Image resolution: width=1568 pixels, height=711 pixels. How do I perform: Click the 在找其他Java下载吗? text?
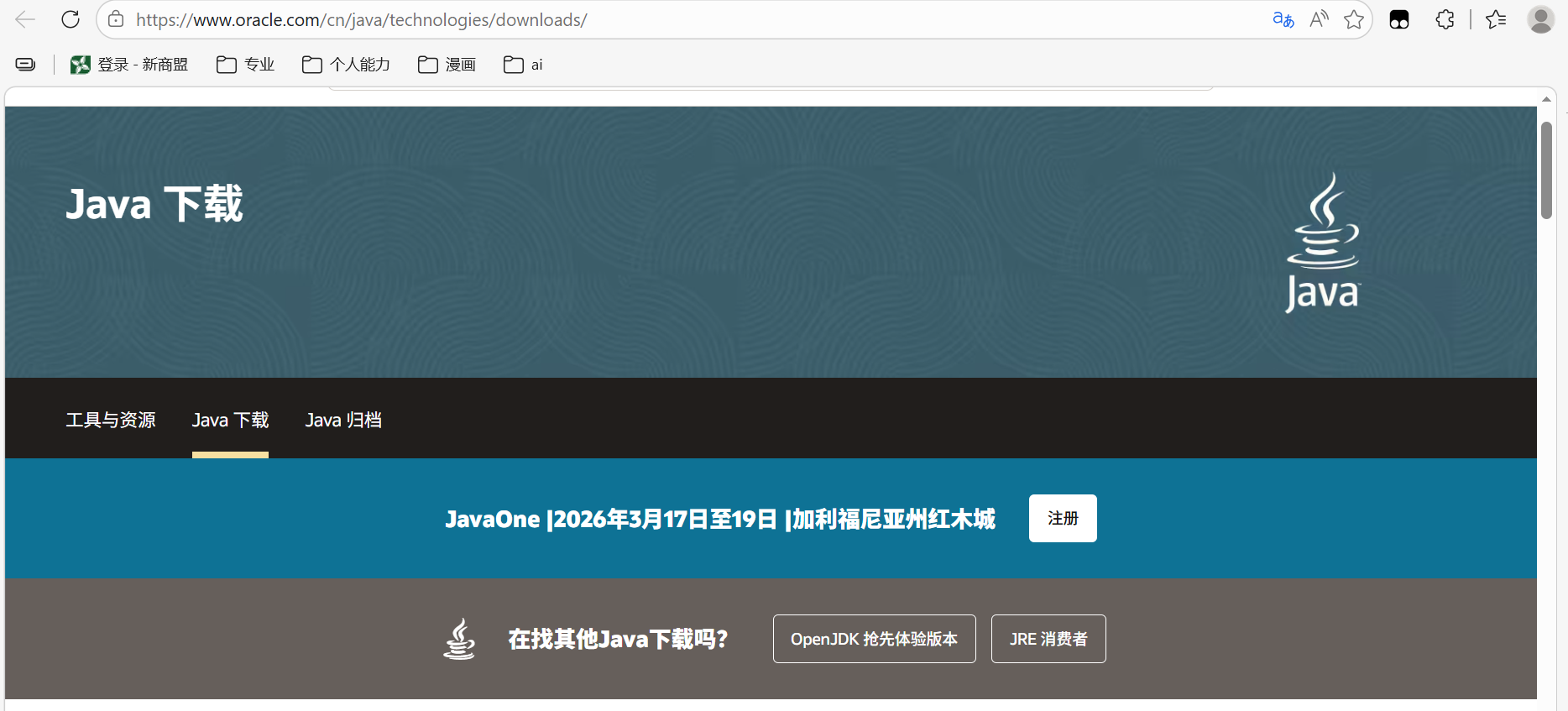tap(618, 639)
